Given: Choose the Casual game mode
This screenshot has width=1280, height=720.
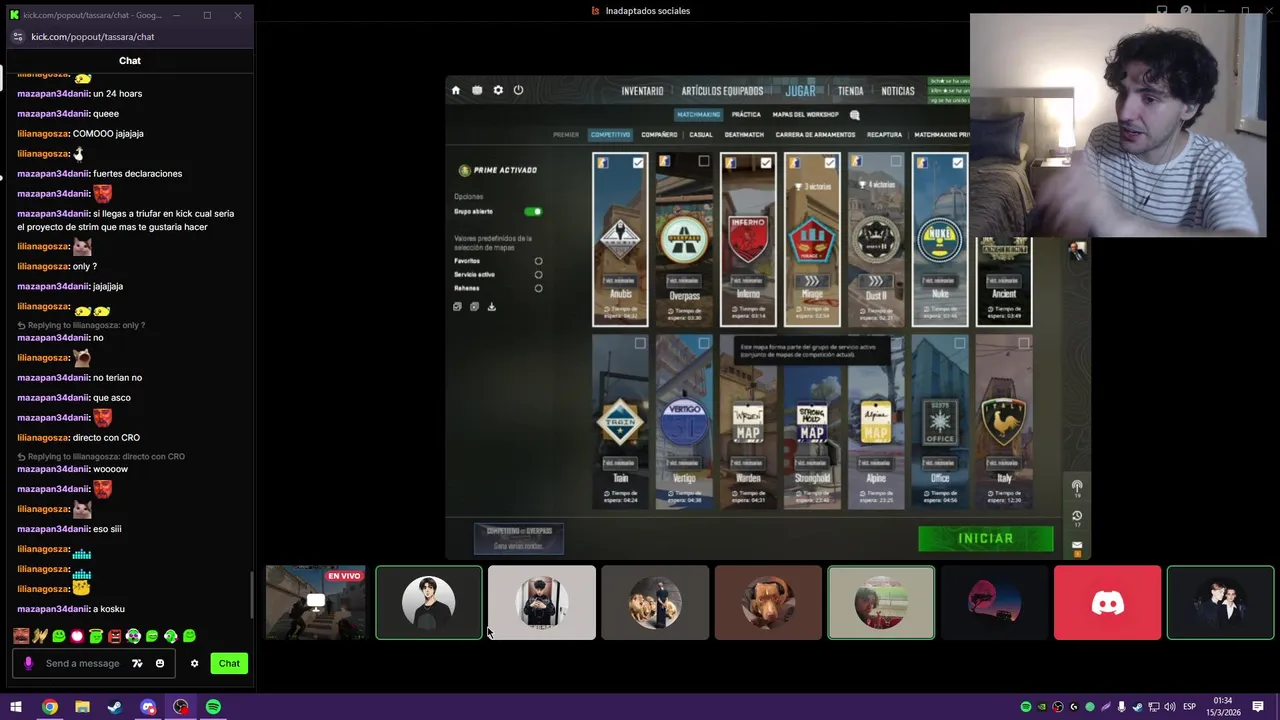Looking at the screenshot, I should [701, 134].
